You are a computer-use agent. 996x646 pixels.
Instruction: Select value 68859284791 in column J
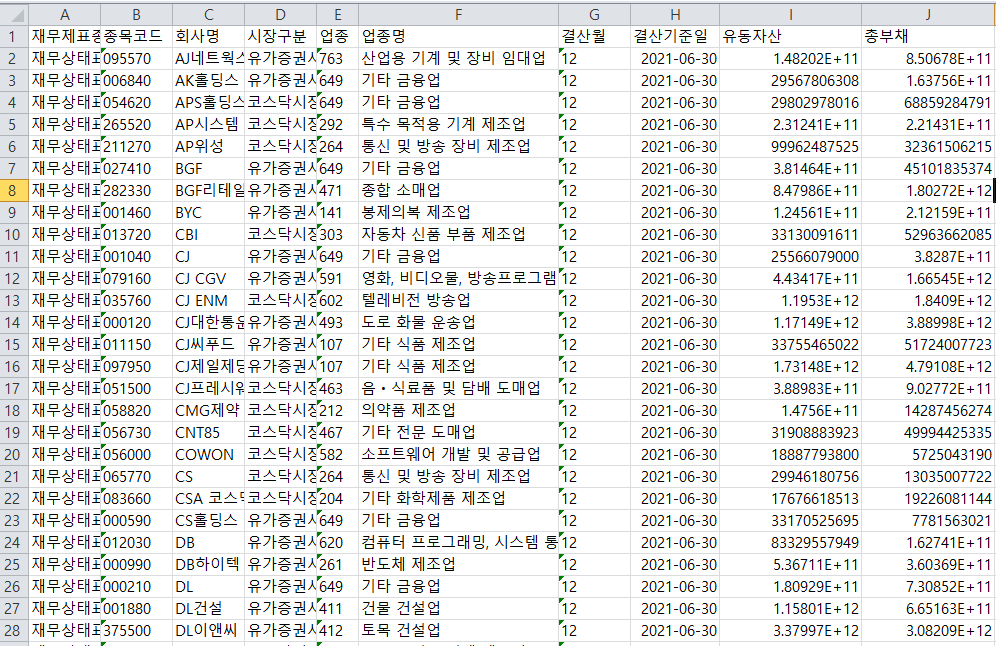coord(928,102)
